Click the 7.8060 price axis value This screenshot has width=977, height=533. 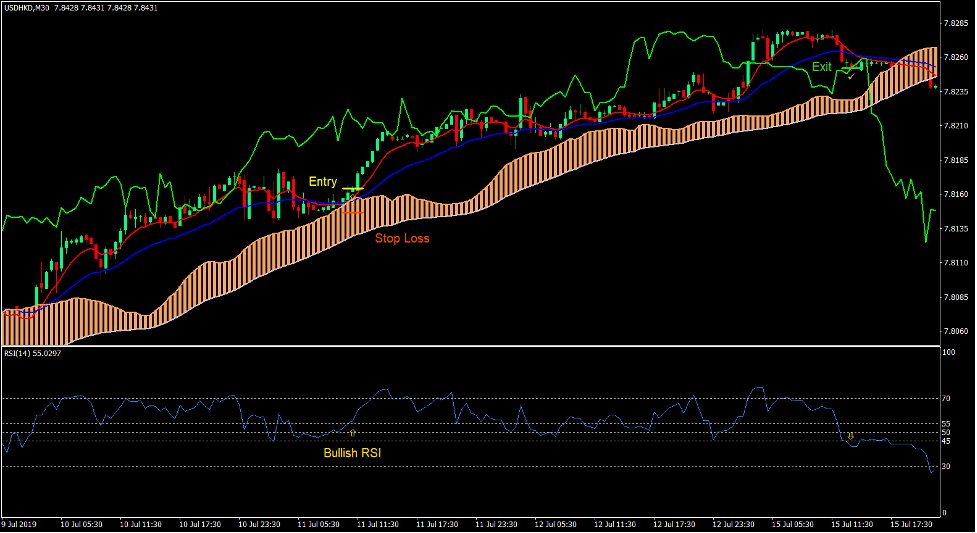click(955, 331)
